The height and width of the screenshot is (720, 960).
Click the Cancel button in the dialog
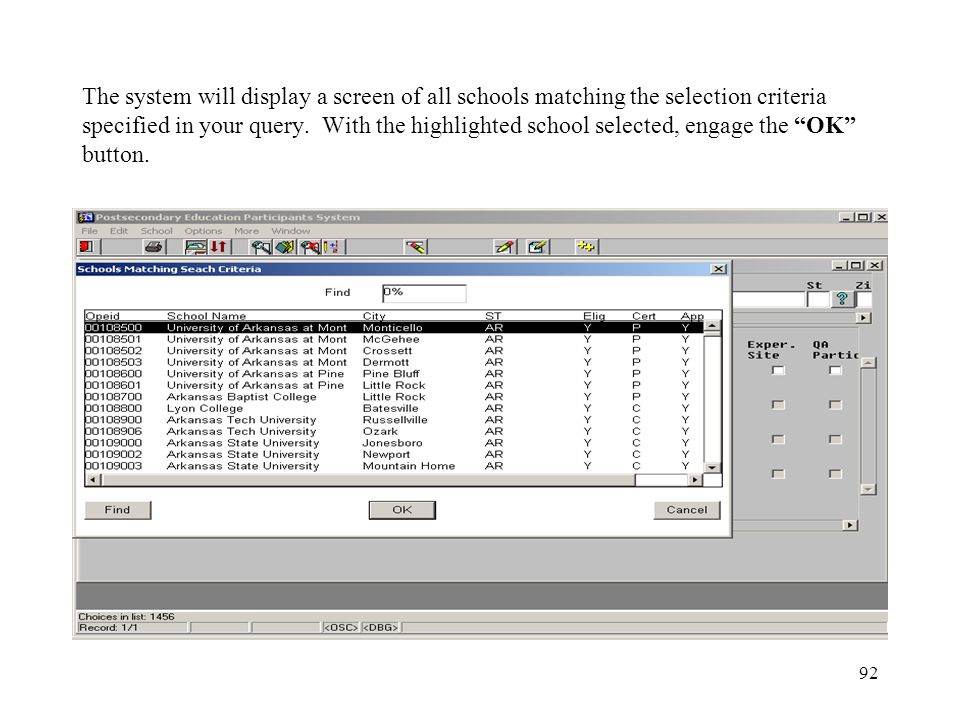click(x=687, y=510)
